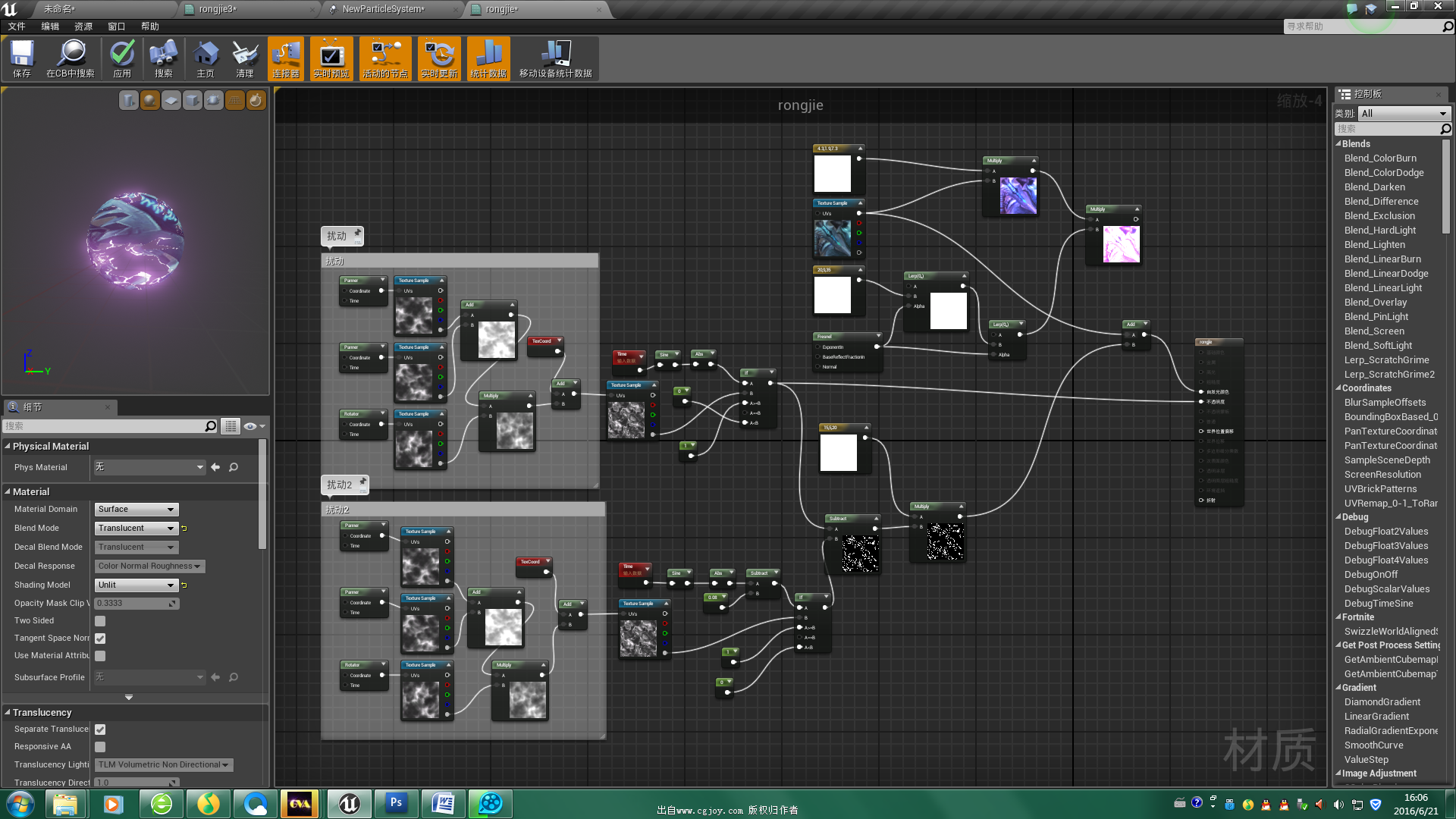Open Word from Windows taskbar
The image size is (1456, 819).
pos(443,804)
